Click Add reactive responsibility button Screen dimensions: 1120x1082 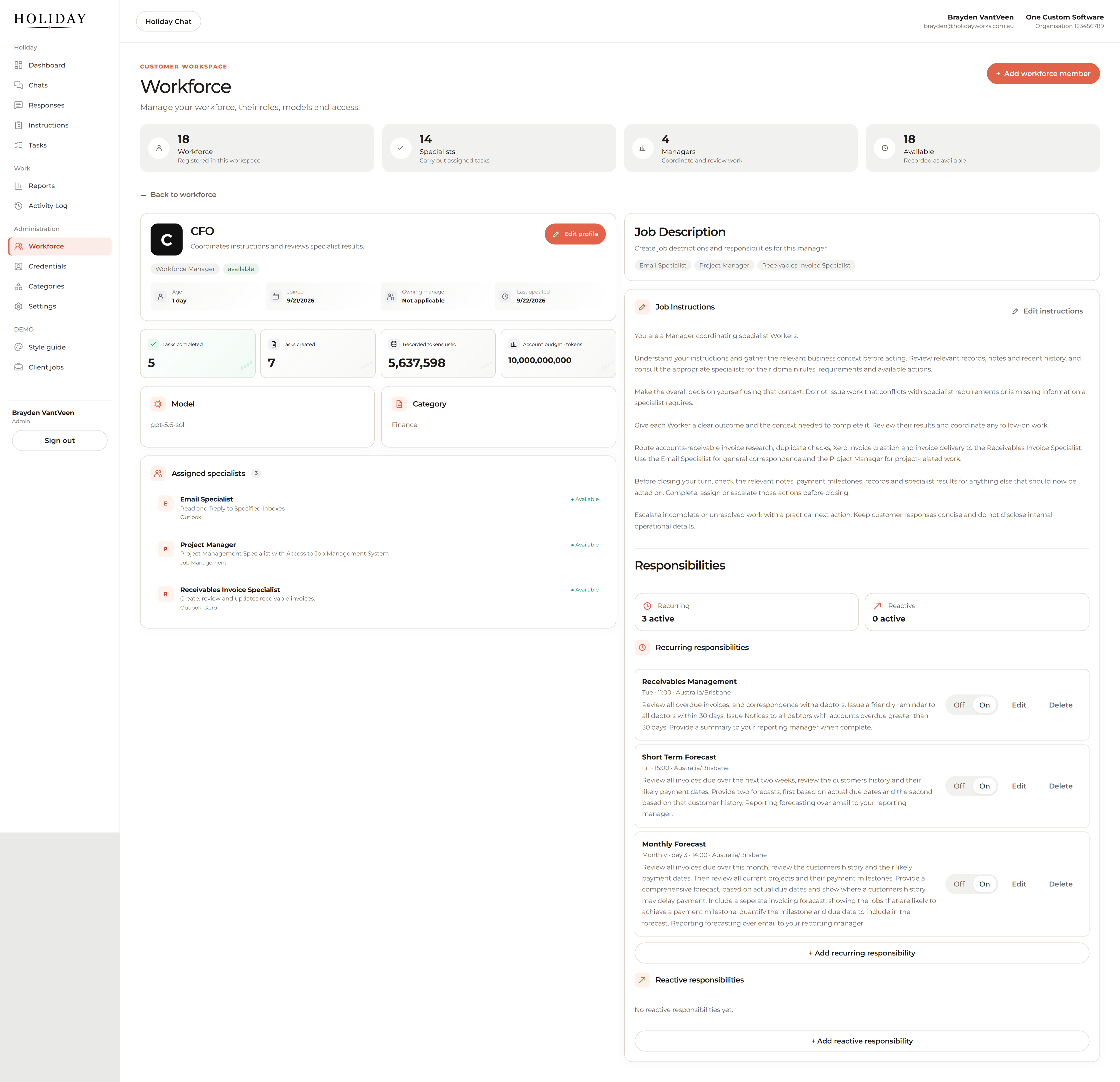coord(862,1041)
